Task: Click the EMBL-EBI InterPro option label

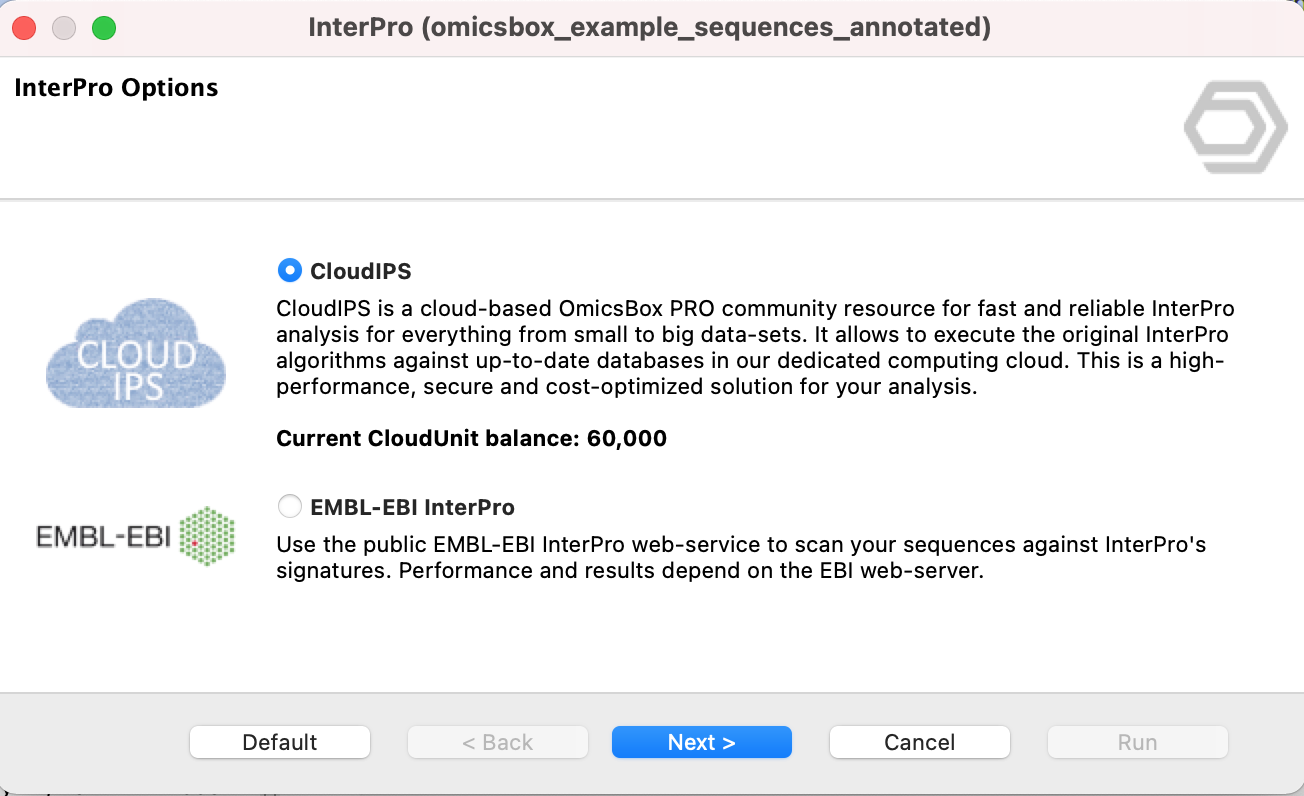Action: point(412,507)
